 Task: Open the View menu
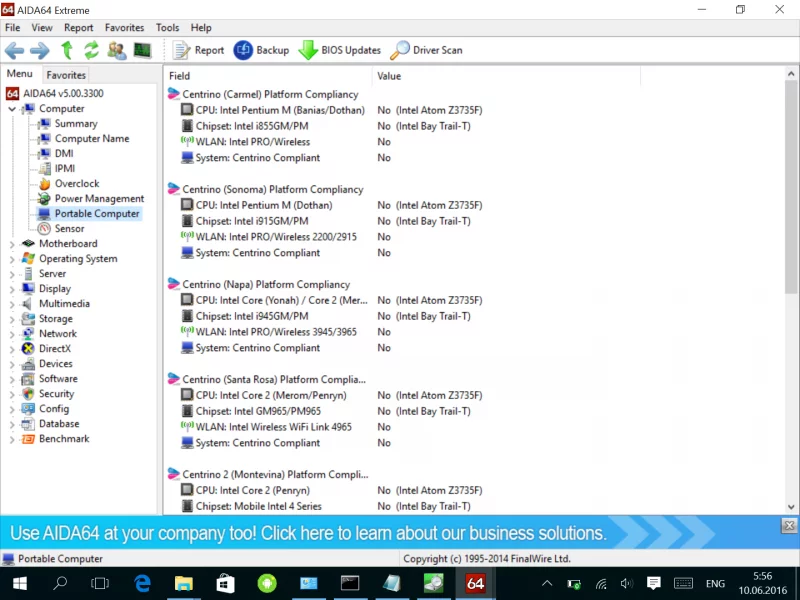[42, 28]
